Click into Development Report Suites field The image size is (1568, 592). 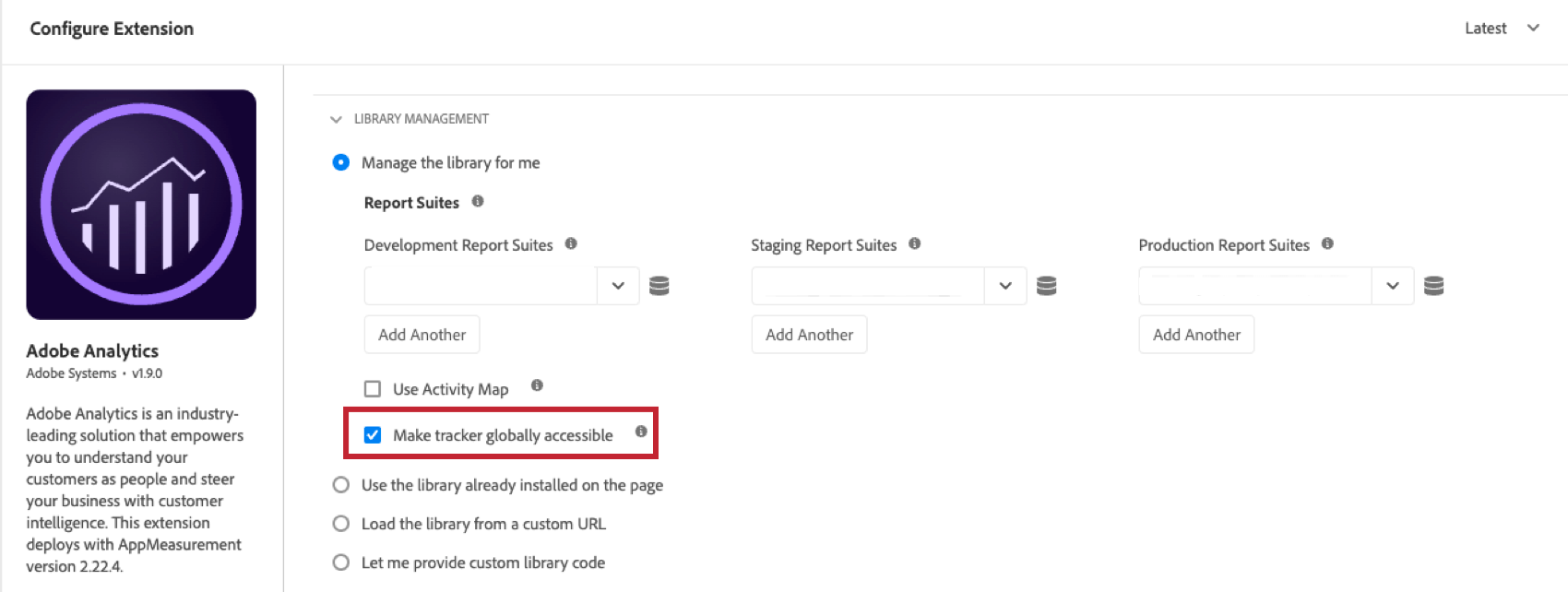(x=481, y=286)
